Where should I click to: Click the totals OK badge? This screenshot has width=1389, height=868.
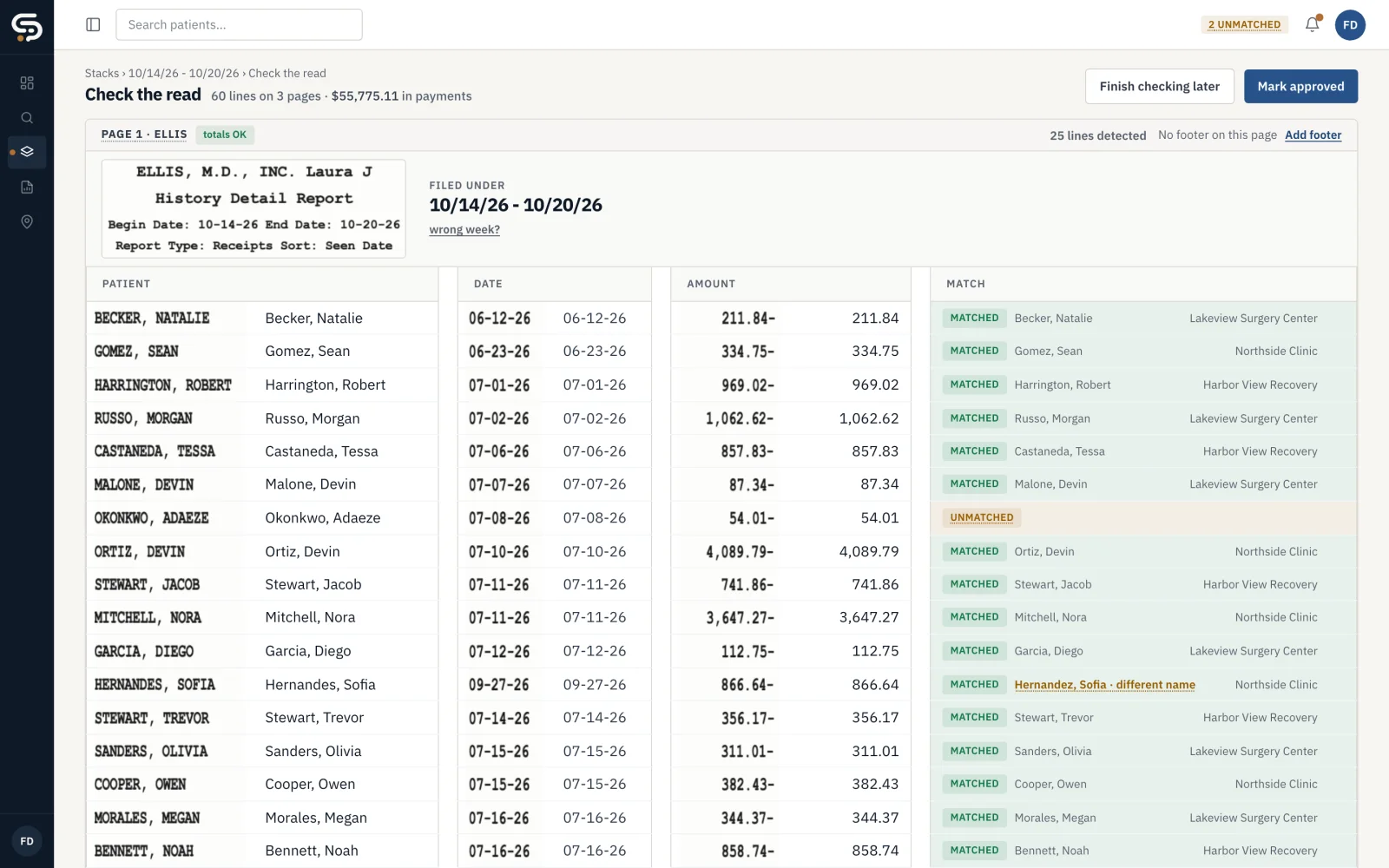click(225, 135)
